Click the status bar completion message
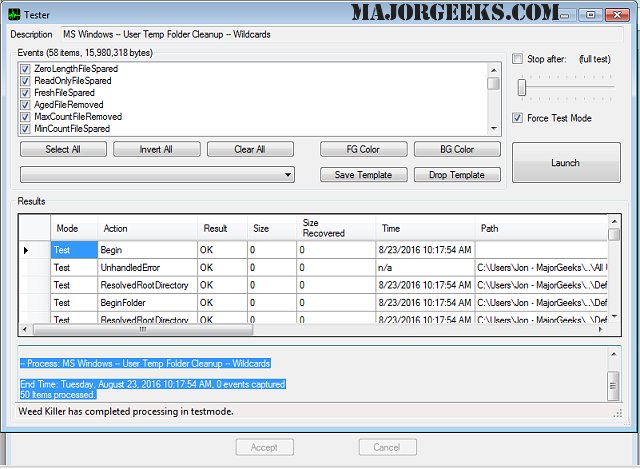This screenshot has width=640, height=469. click(126, 411)
